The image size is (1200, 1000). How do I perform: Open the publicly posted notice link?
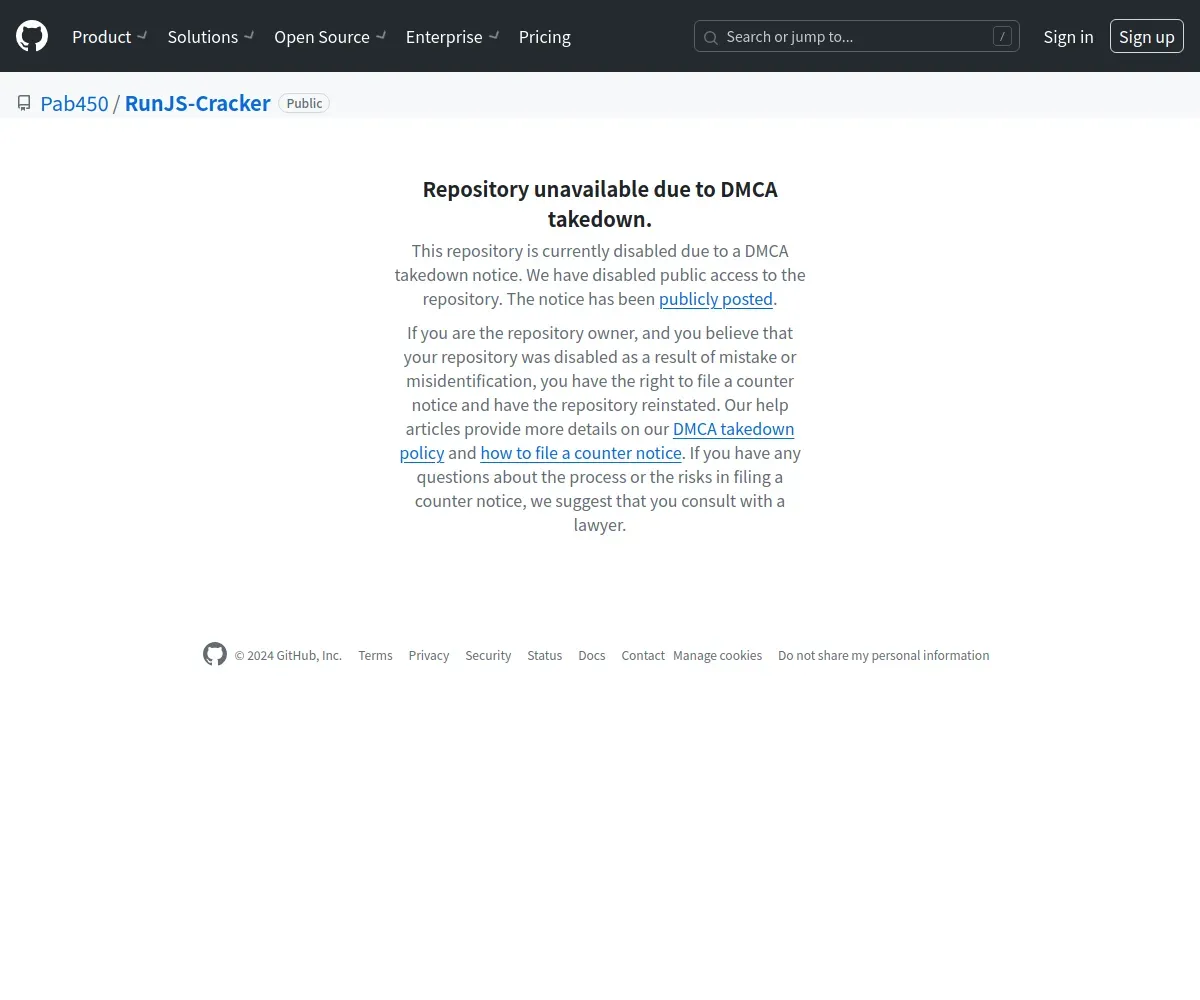pos(716,299)
